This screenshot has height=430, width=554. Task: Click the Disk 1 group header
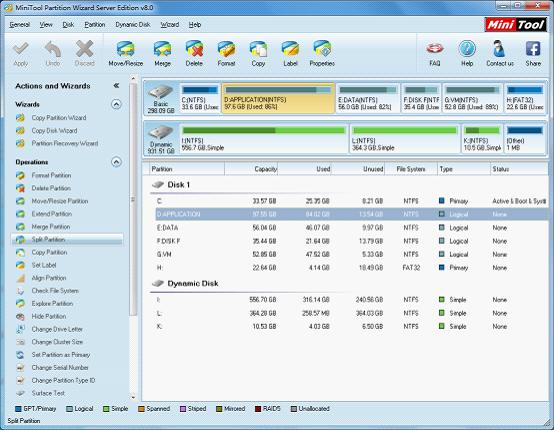[x=171, y=184]
